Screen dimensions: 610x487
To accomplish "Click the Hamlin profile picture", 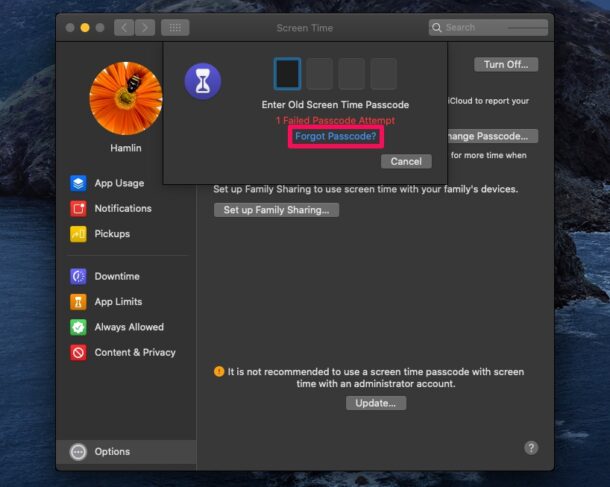I will pyautogui.click(x=125, y=98).
